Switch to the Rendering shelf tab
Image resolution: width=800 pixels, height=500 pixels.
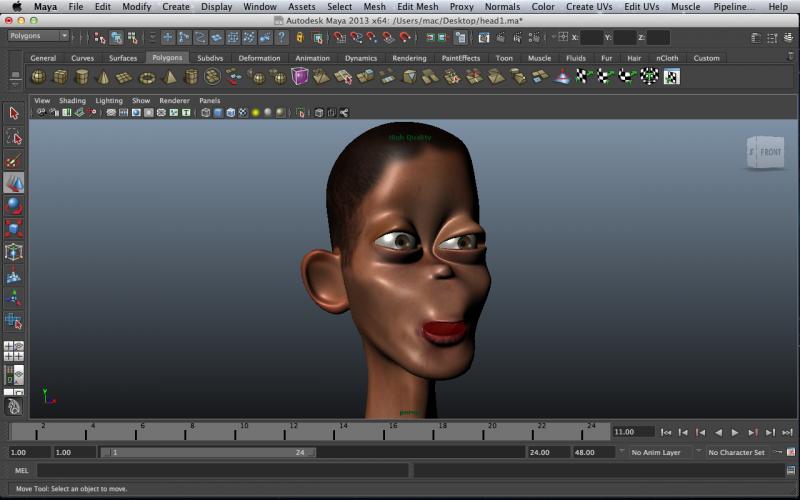(x=409, y=58)
